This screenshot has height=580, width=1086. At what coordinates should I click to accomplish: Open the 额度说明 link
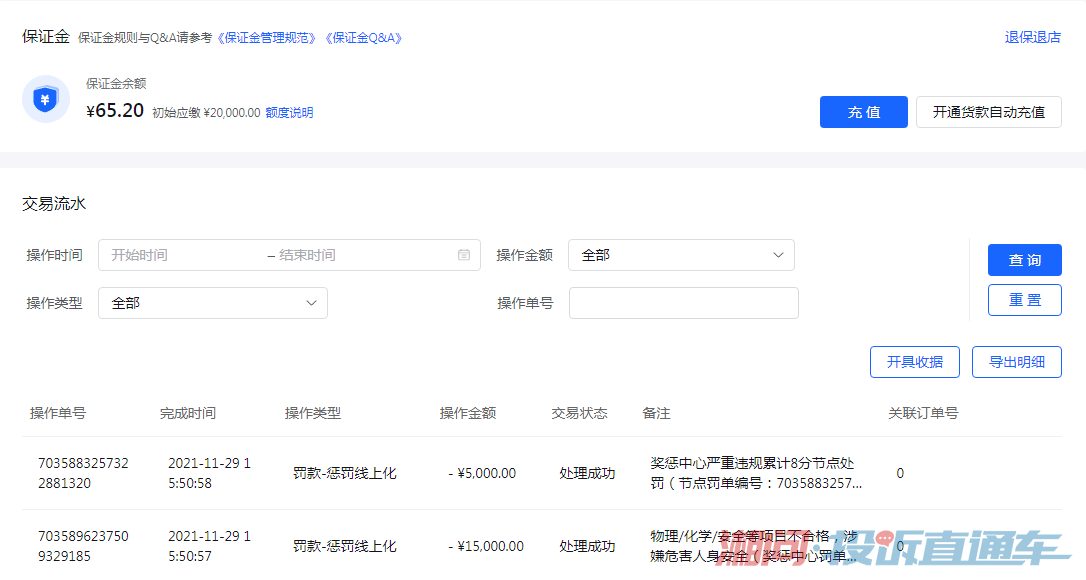tap(290, 112)
